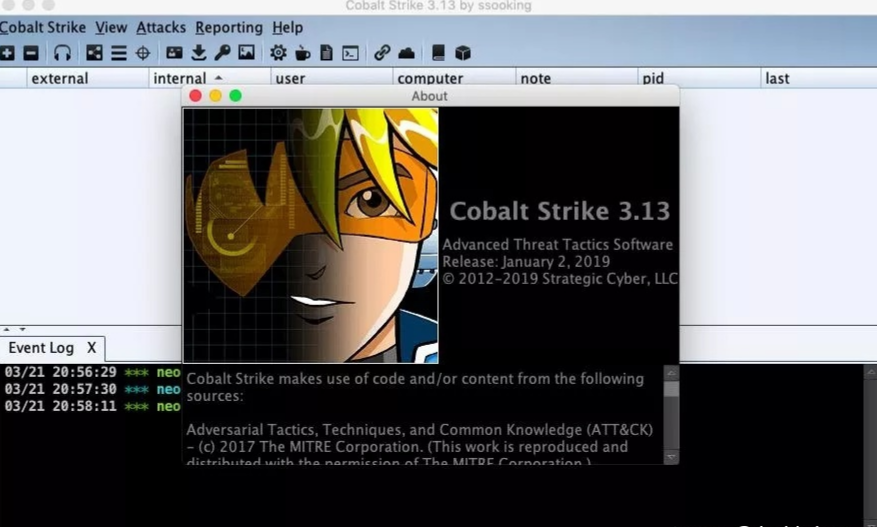Host a file using the chain link icon

pyautogui.click(x=382, y=53)
